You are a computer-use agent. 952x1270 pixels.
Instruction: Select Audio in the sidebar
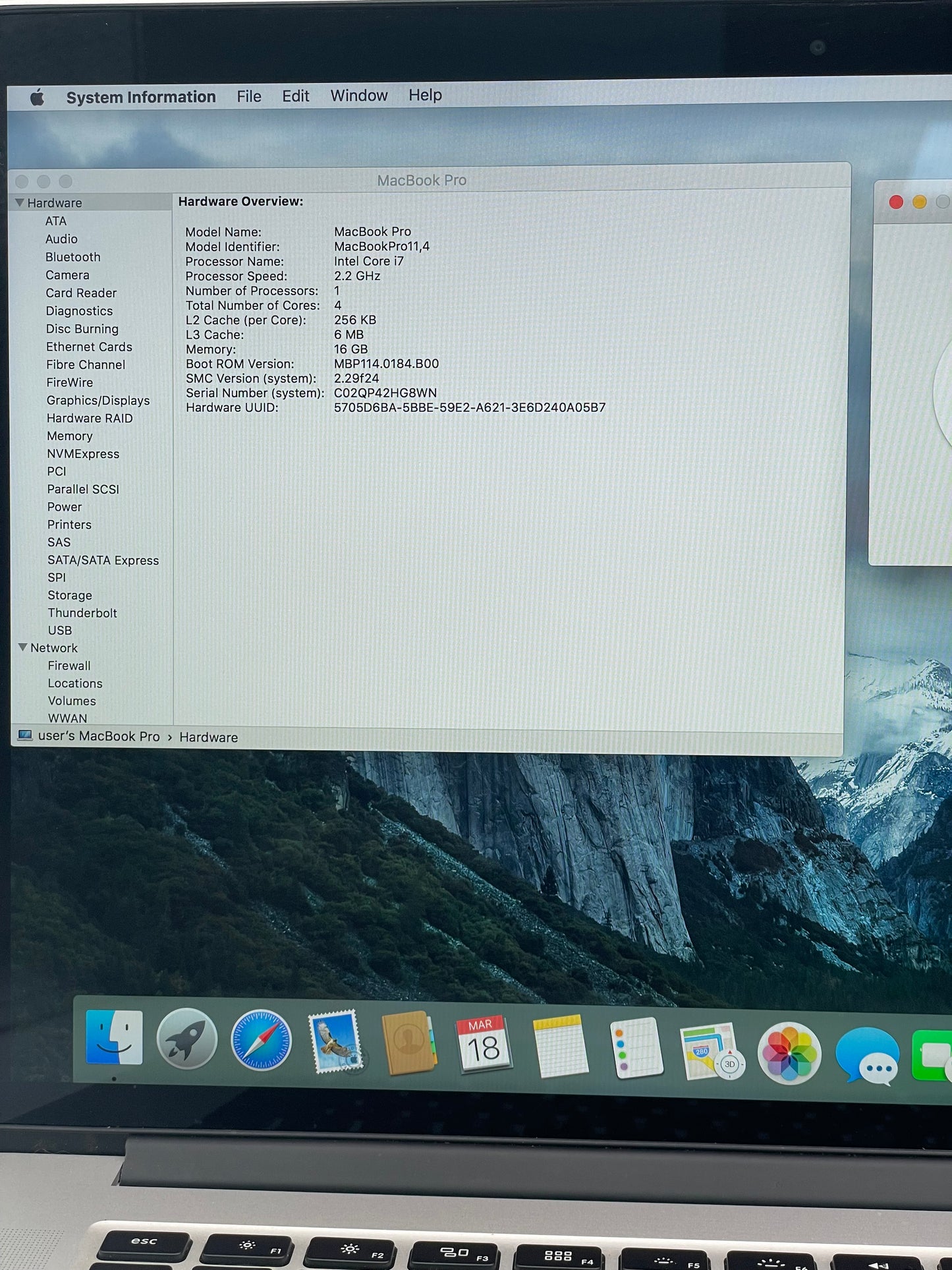pos(61,239)
